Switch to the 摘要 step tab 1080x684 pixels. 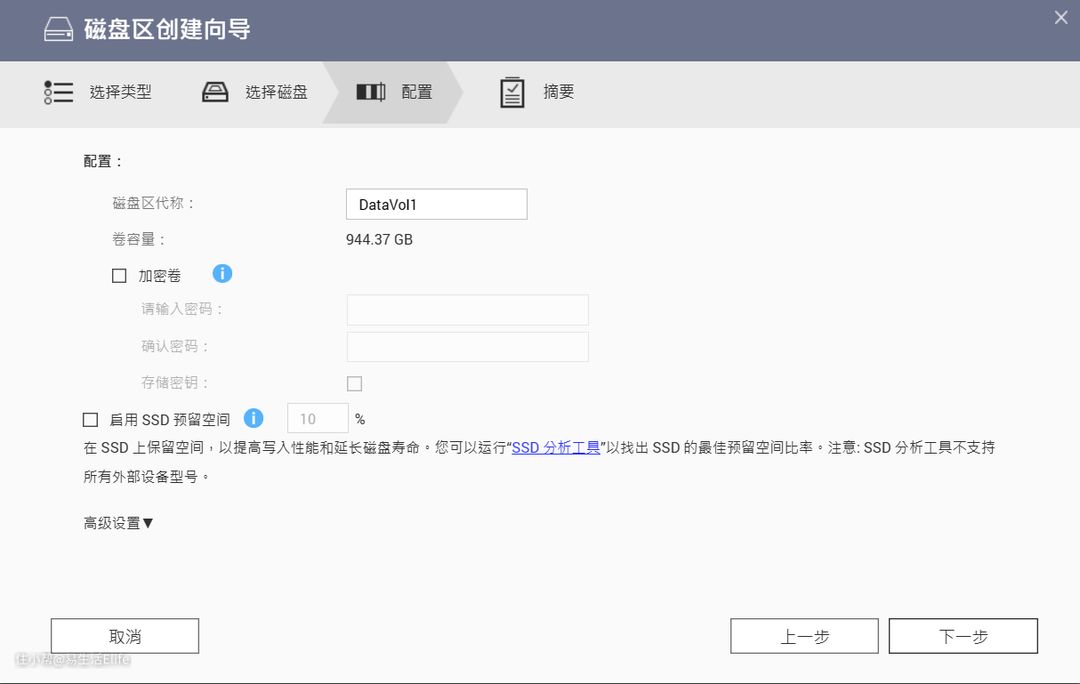[558, 92]
